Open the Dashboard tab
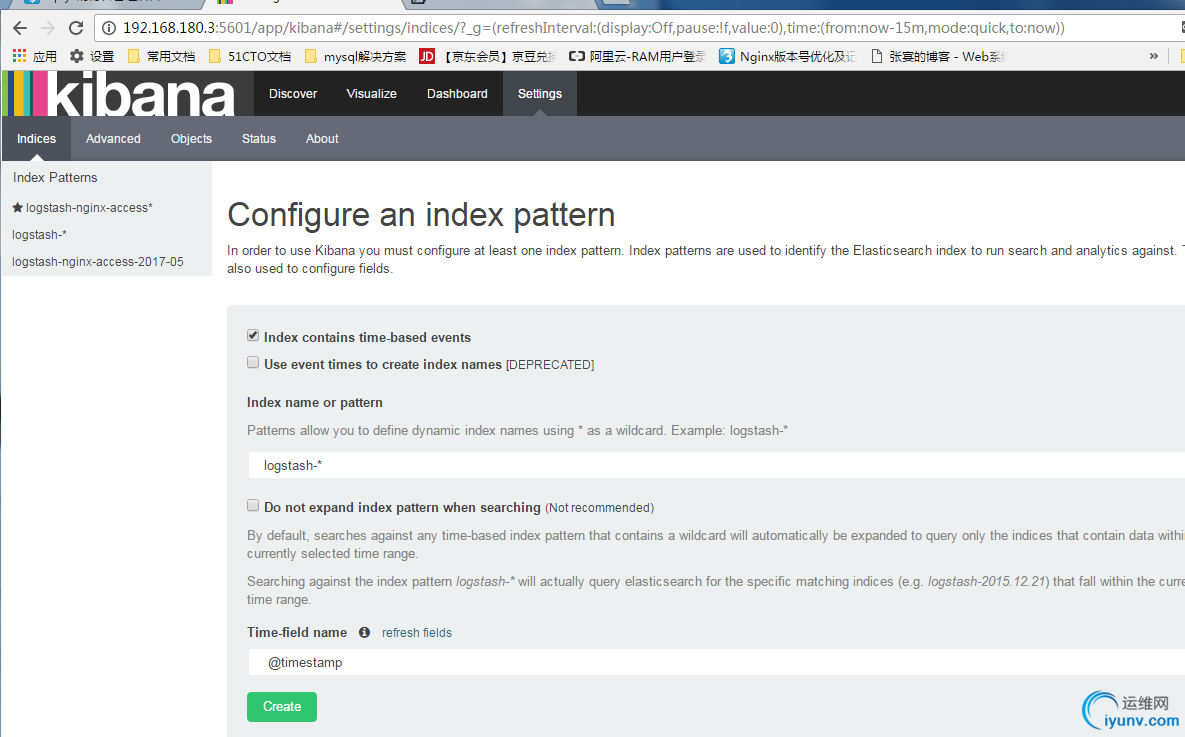The height and width of the screenshot is (737, 1185). 457,94
